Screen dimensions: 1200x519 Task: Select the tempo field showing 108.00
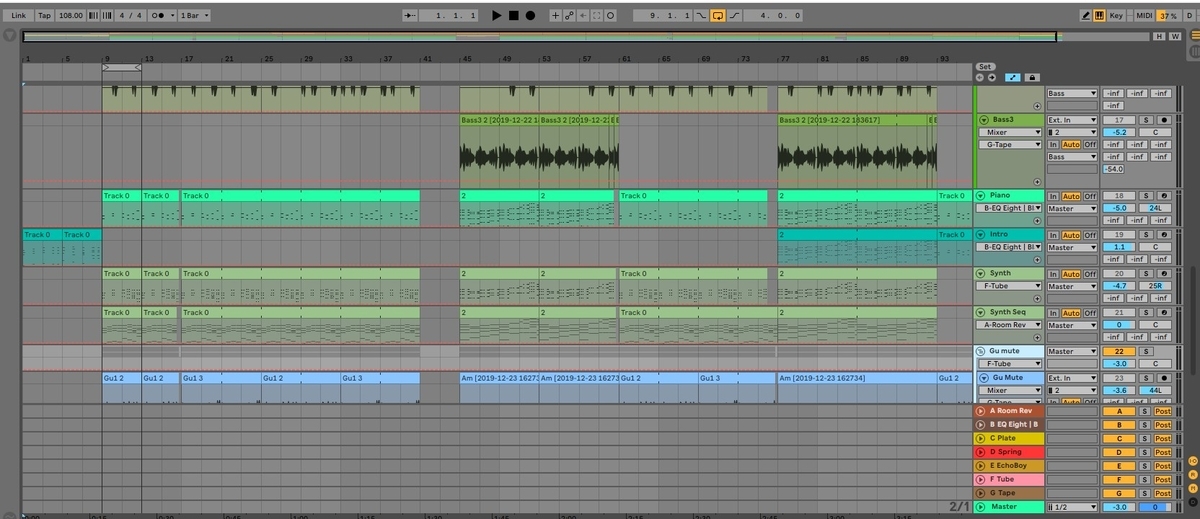71,16
